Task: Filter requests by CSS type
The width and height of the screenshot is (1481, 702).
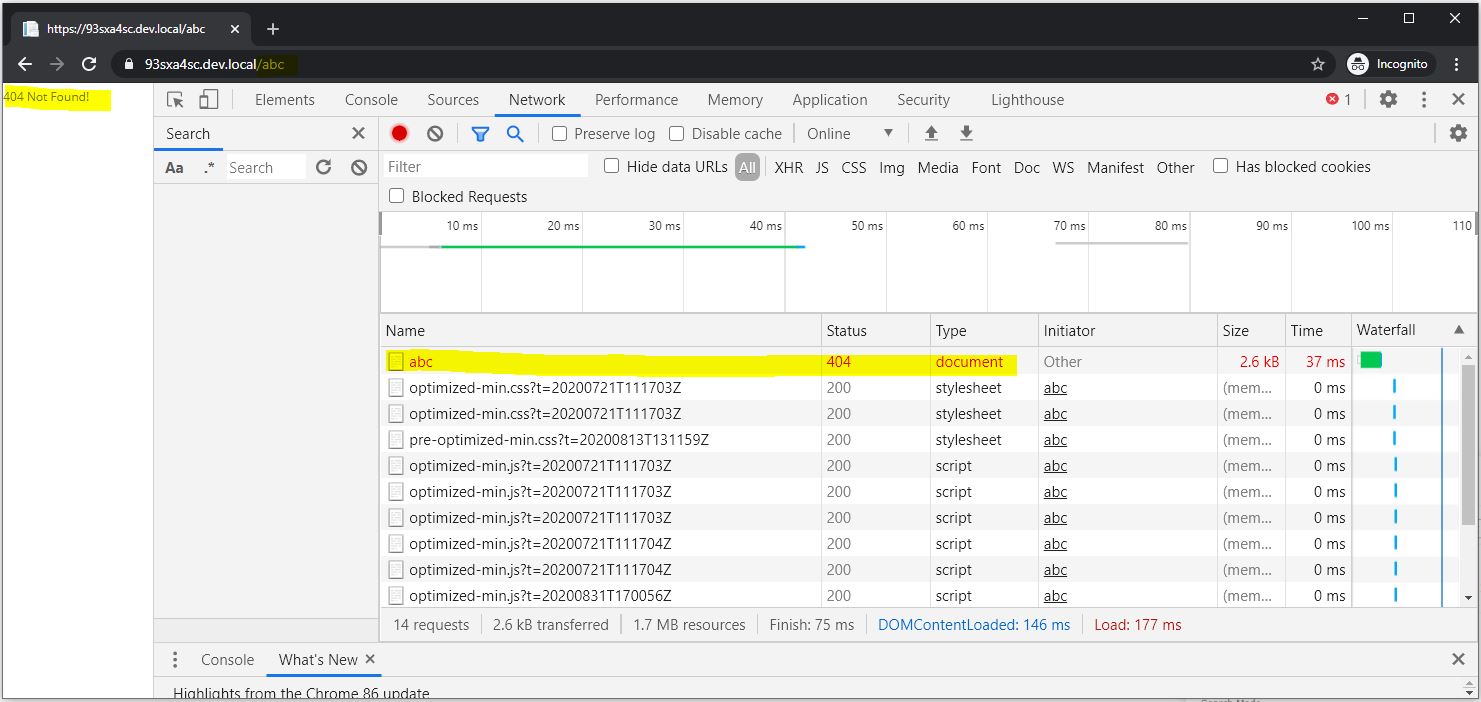Action: (x=854, y=168)
